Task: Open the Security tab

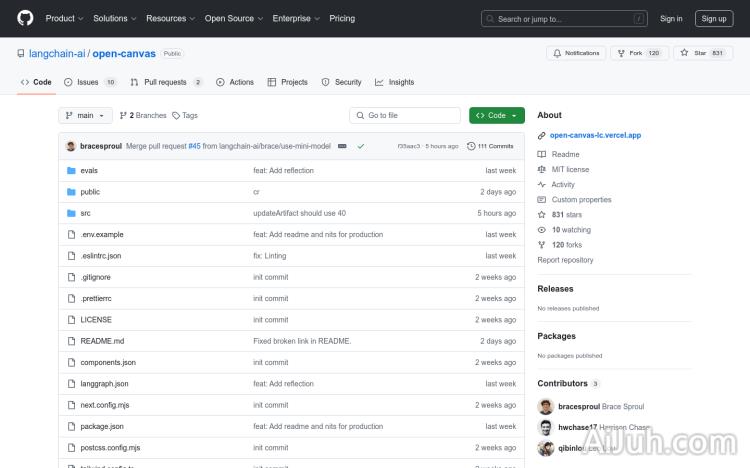Action: tap(341, 82)
